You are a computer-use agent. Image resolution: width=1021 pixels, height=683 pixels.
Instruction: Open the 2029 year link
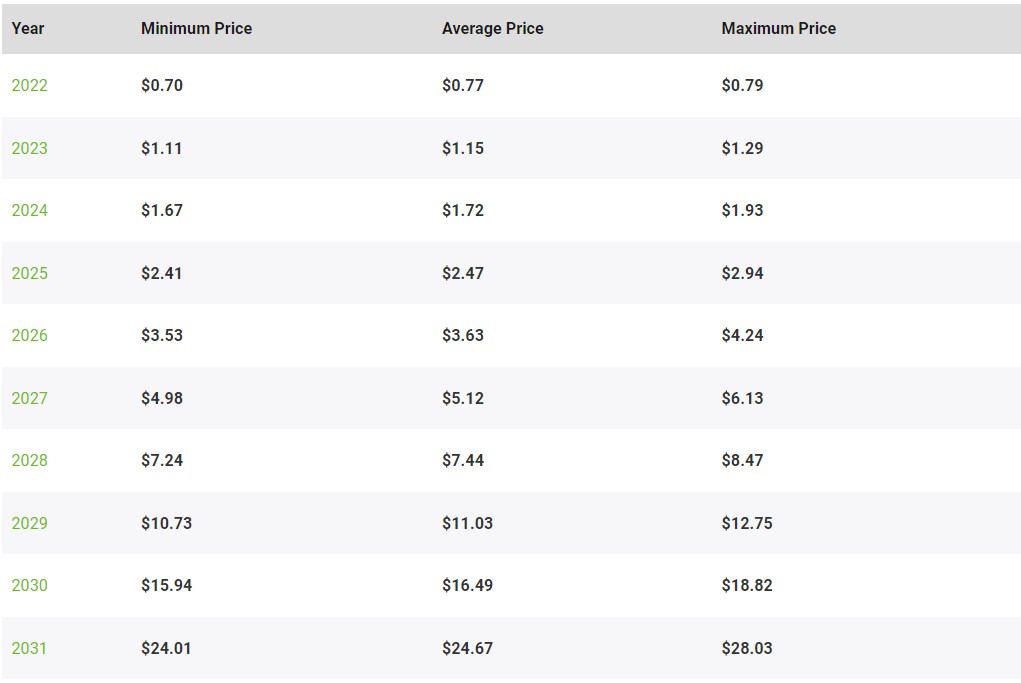coord(29,523)
